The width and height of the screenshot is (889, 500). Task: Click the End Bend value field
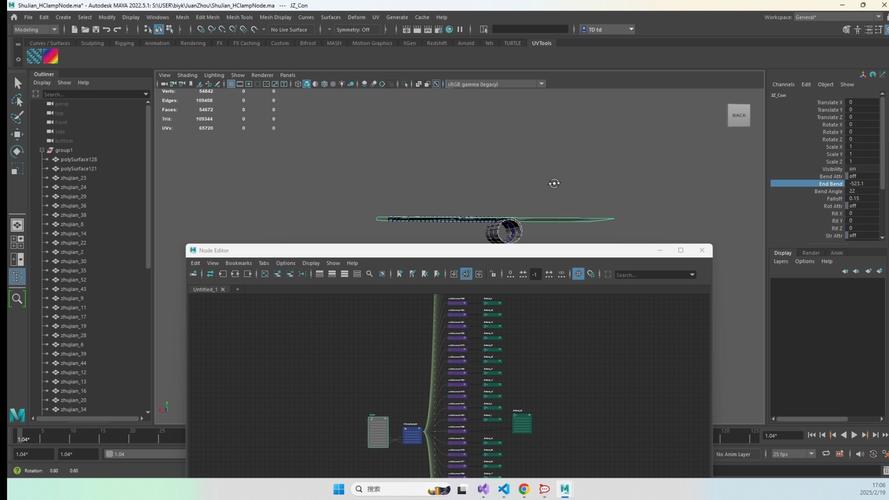(x=862, y=184)
